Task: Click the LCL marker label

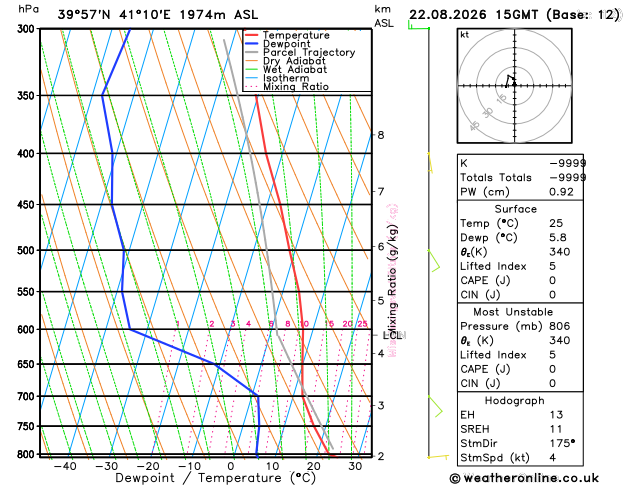Action: click(392, 335)
